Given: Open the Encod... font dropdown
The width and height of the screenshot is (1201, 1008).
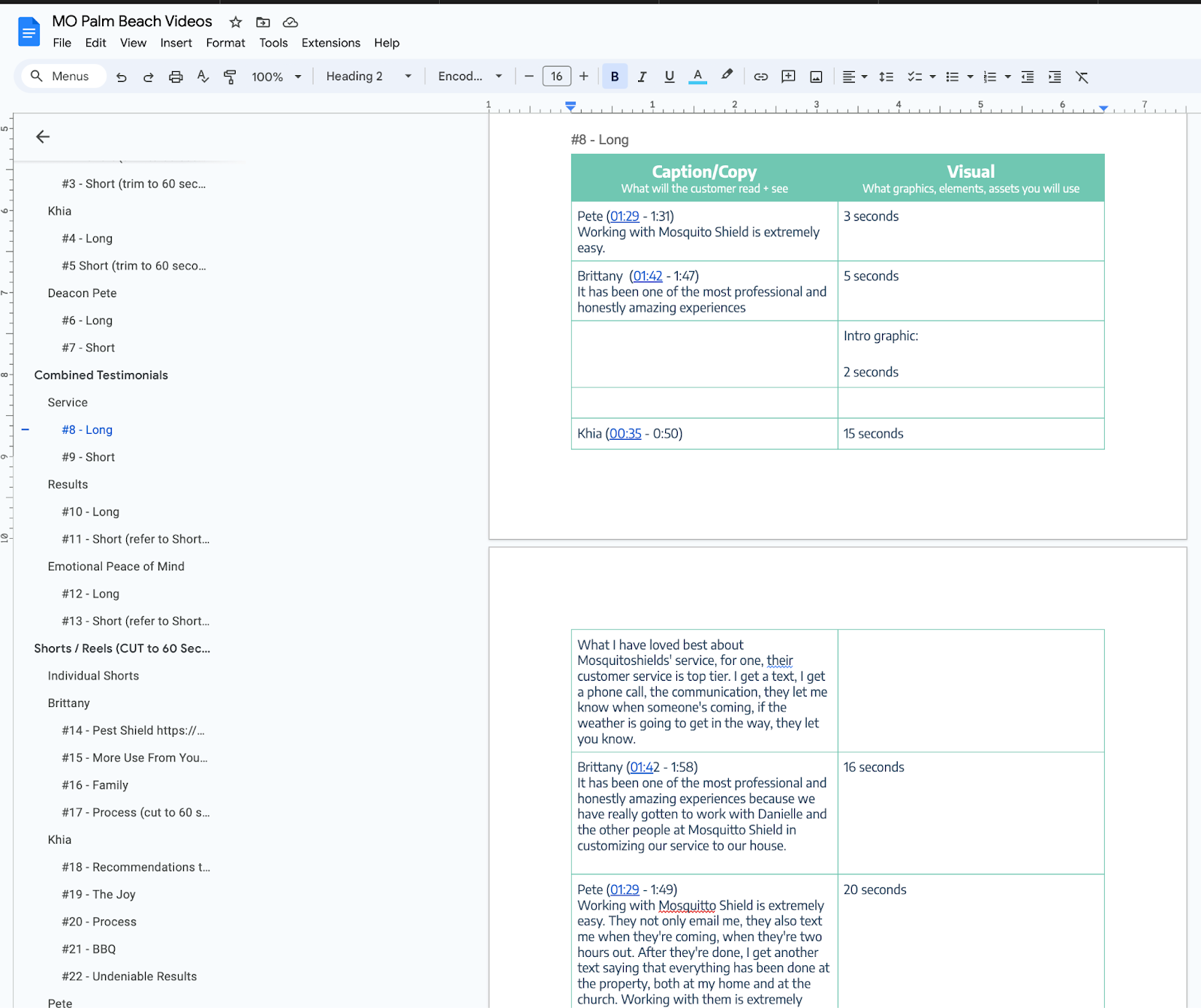Looking at the screenshot, I should click(470, 77).
